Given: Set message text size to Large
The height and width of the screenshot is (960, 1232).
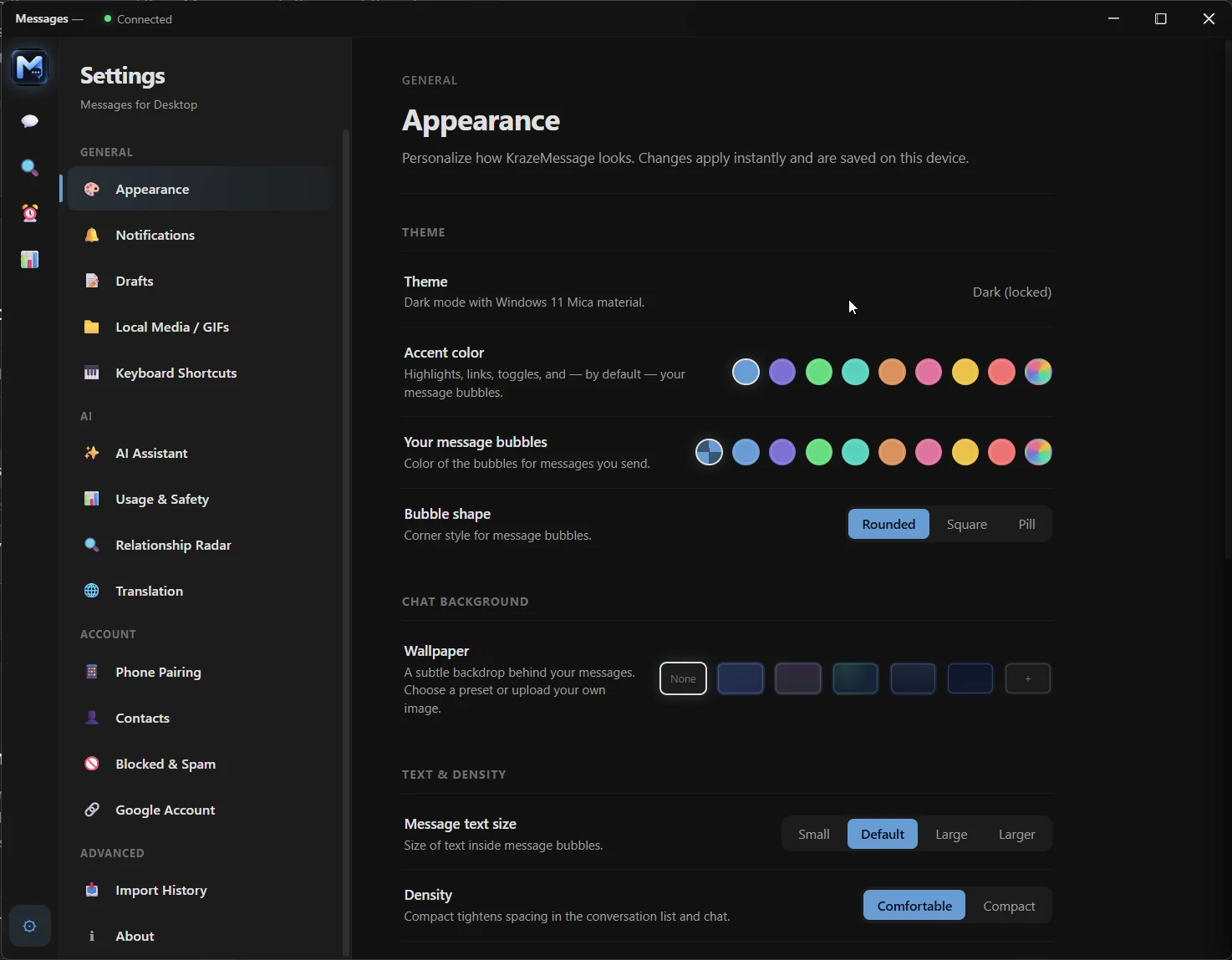Looking at the screenshot, I should (x=951, y=834).
